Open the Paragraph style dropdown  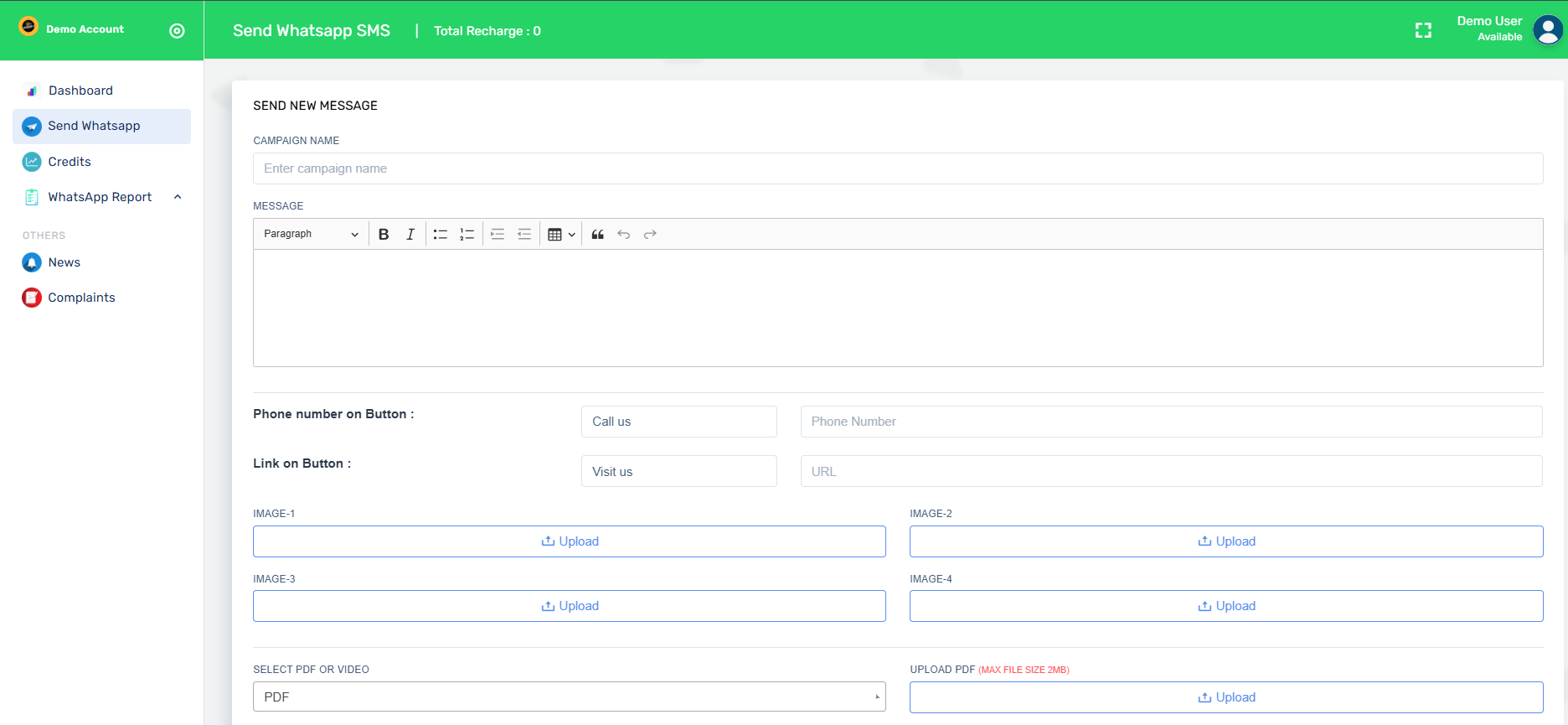311,235
